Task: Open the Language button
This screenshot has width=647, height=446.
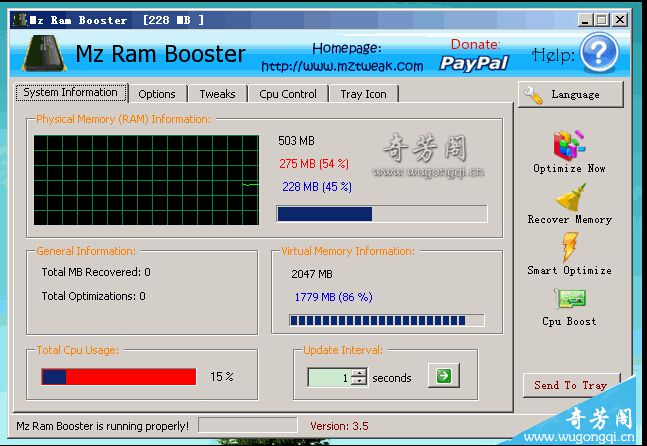Action: (x=571, y=94)
